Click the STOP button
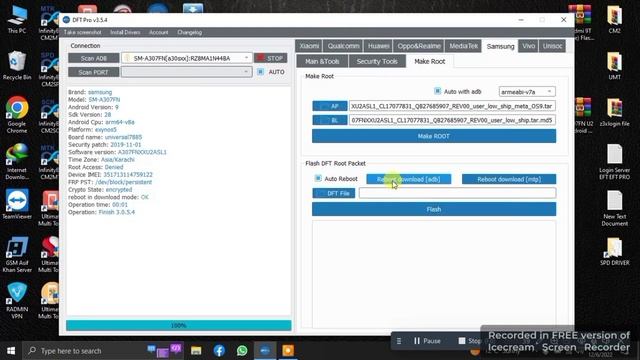Screen dimensions: 640x360 [270, 58]
